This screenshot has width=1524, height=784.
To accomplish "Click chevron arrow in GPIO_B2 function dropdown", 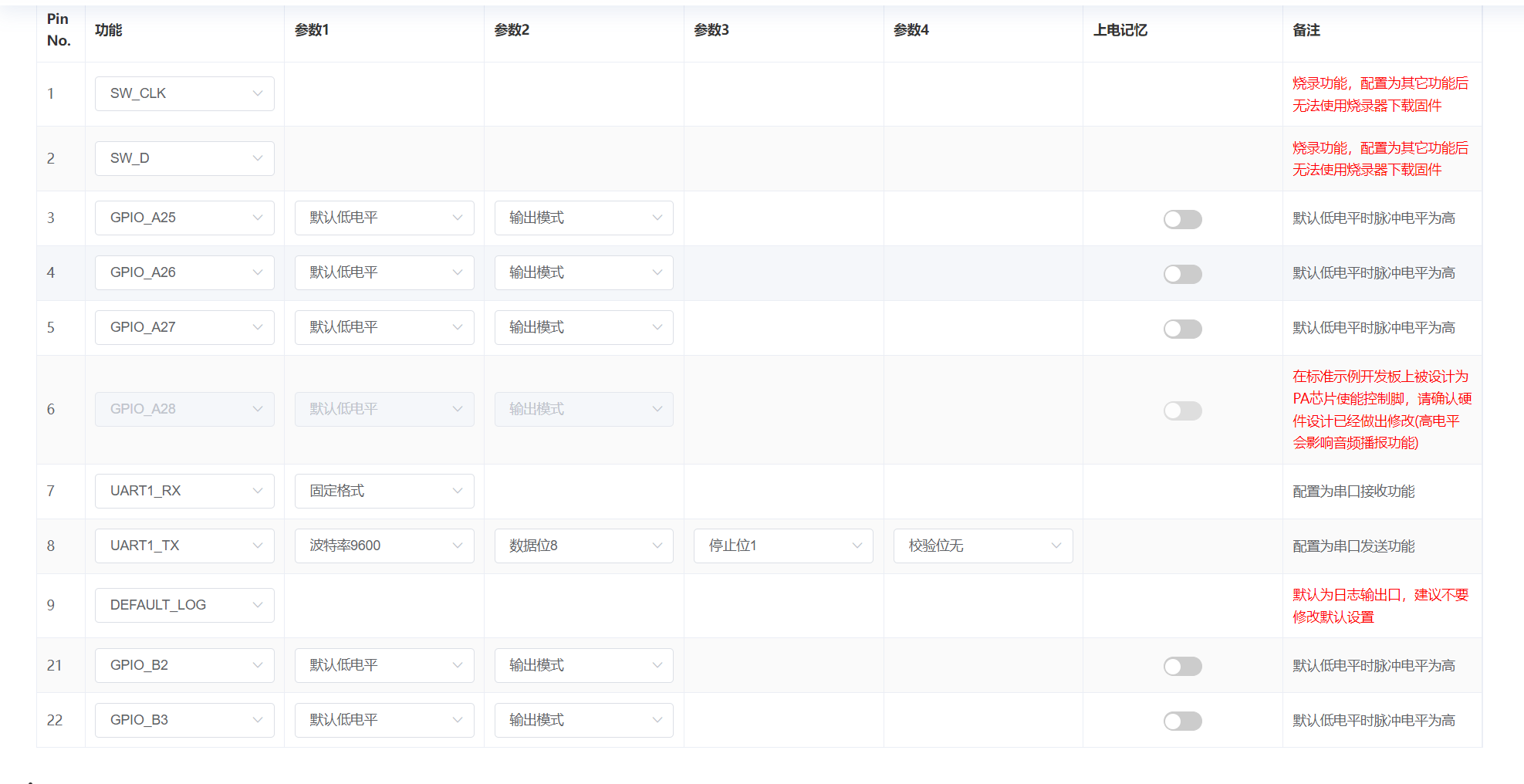I will (x=258, y=665).
